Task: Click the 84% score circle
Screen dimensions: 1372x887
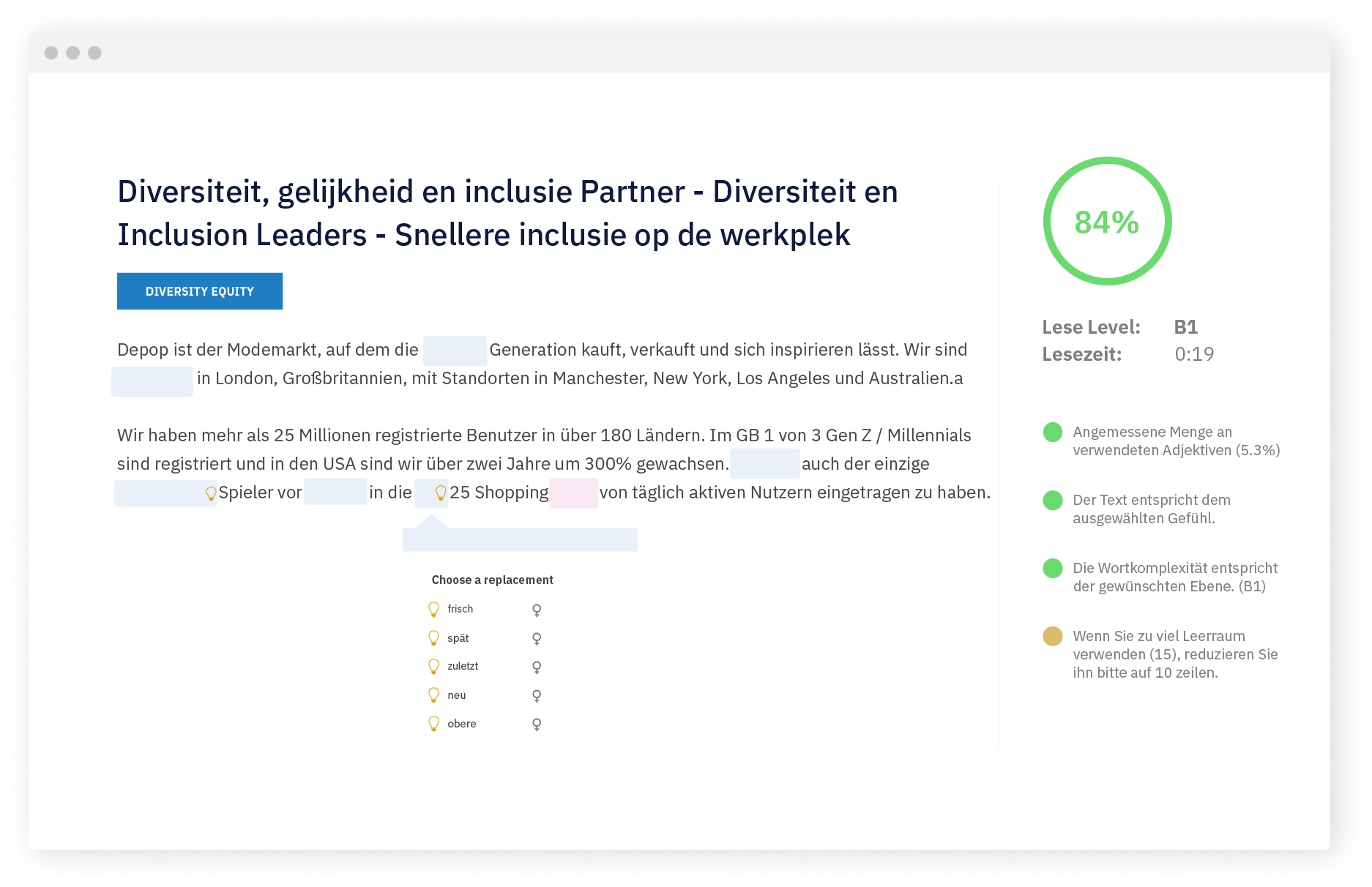Action: 1107,221
